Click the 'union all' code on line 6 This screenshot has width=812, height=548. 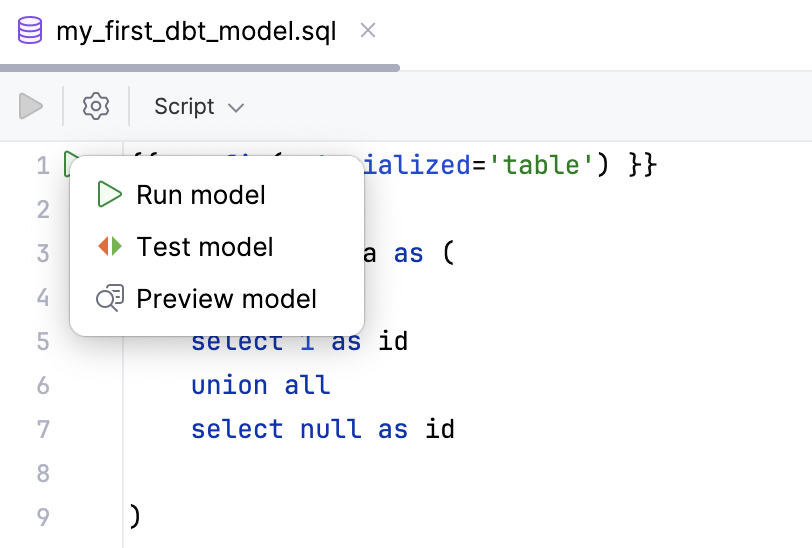tap(260, 386)
